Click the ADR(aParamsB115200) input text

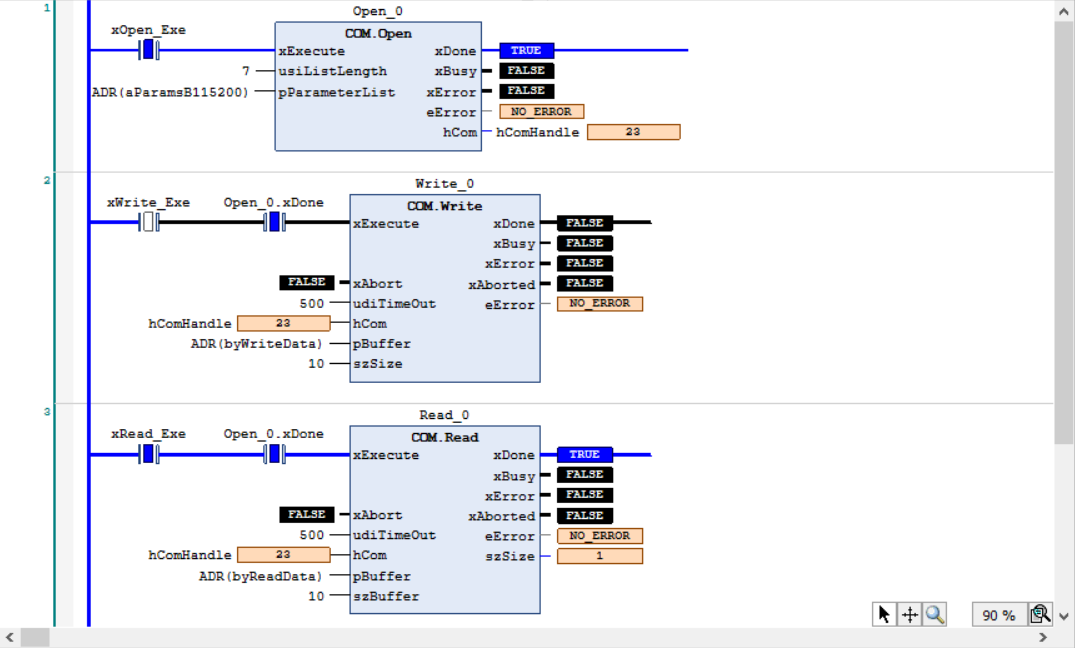click(170, 92)
